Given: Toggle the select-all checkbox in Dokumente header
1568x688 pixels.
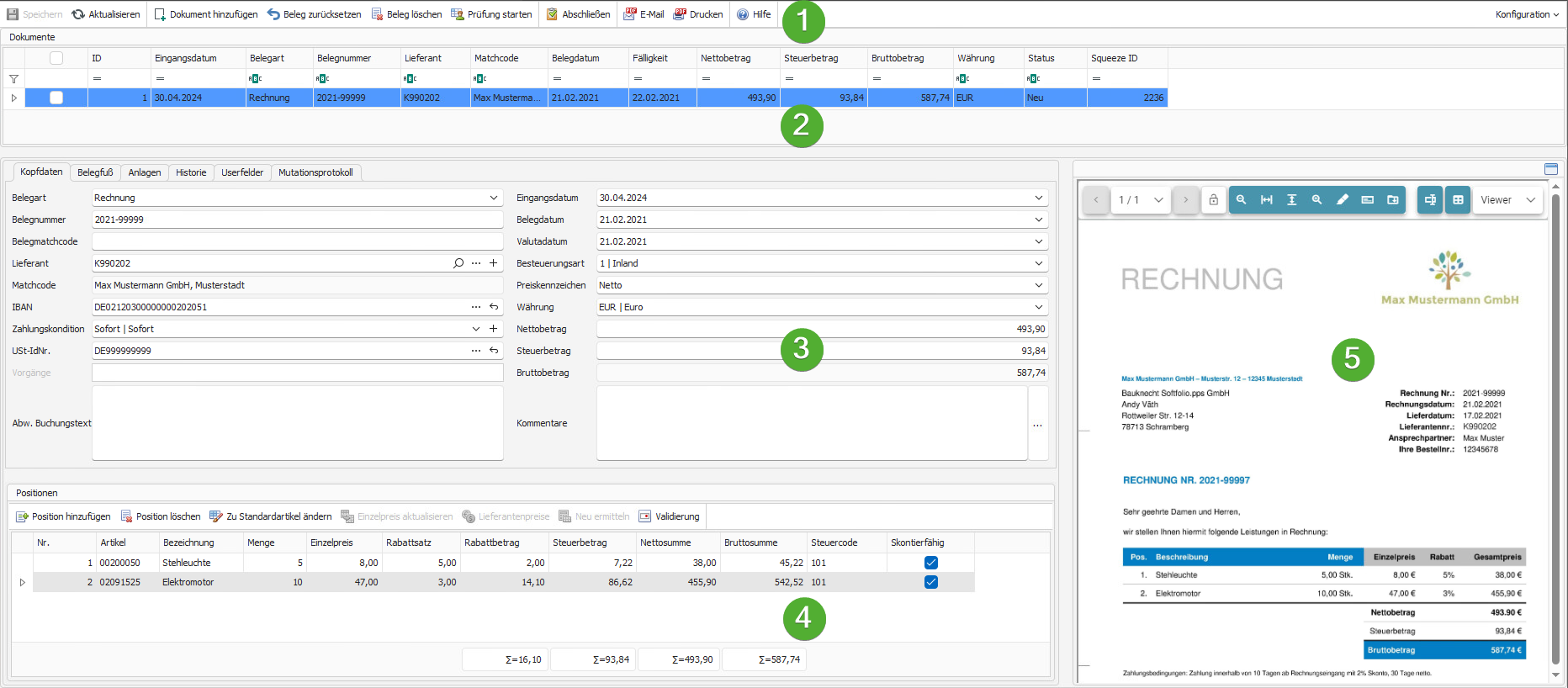Looking at the screenshot, I should point(56,58).
